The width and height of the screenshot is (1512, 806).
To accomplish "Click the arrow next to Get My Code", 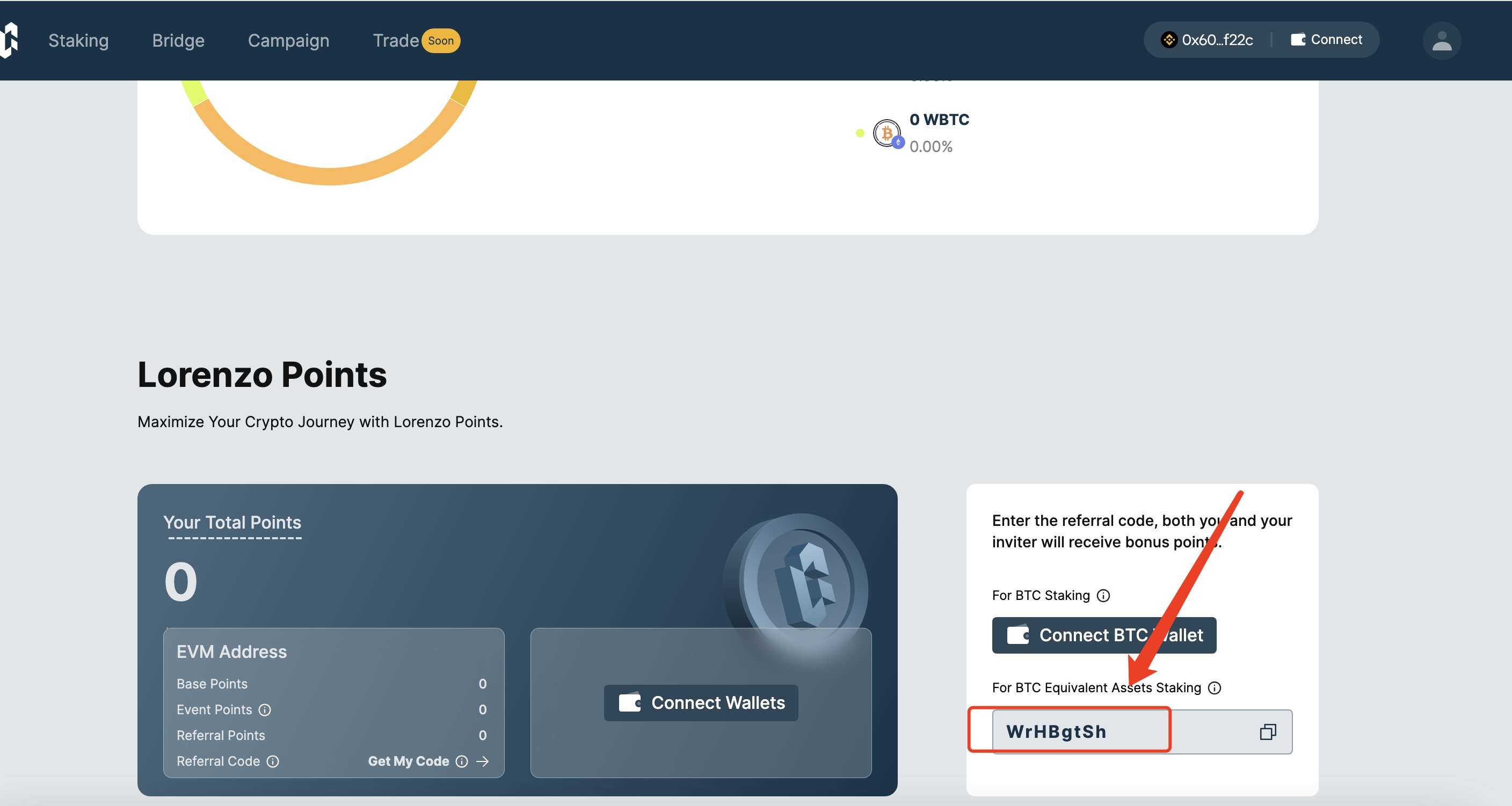I will (x=483, y=761).
